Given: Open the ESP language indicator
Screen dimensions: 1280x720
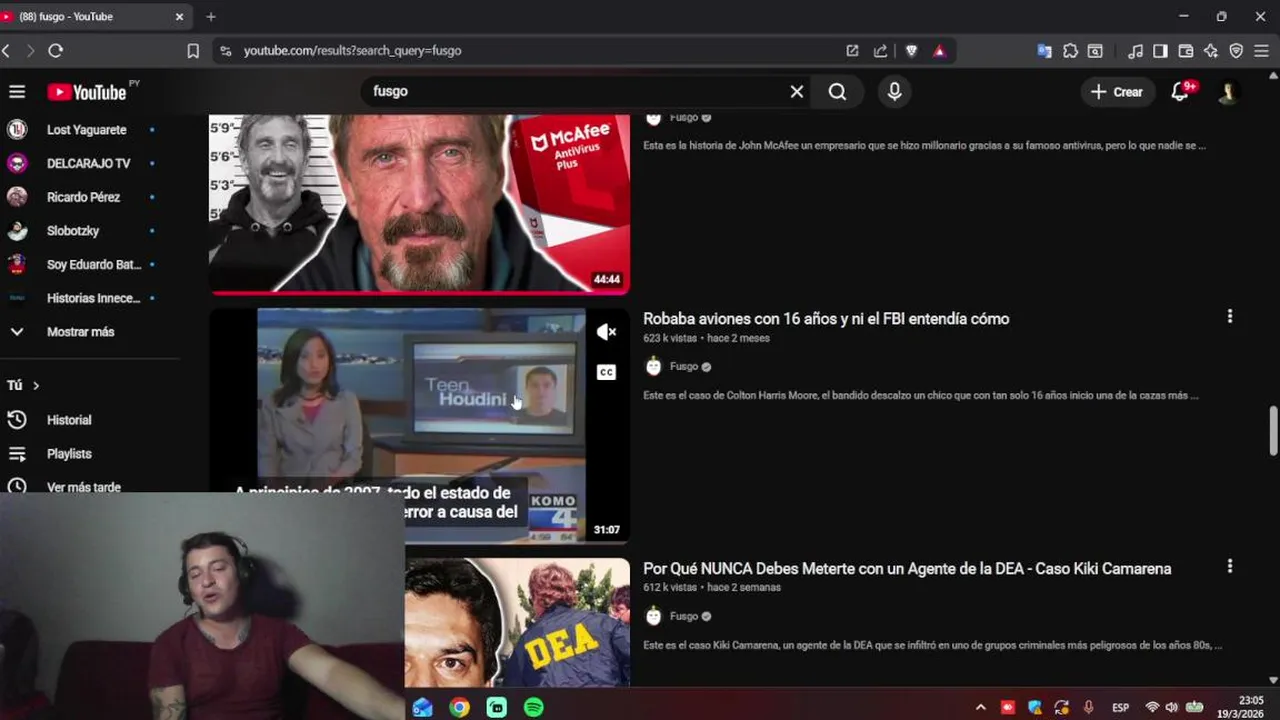Looking at the screenshot, I should click(1120, 708).
